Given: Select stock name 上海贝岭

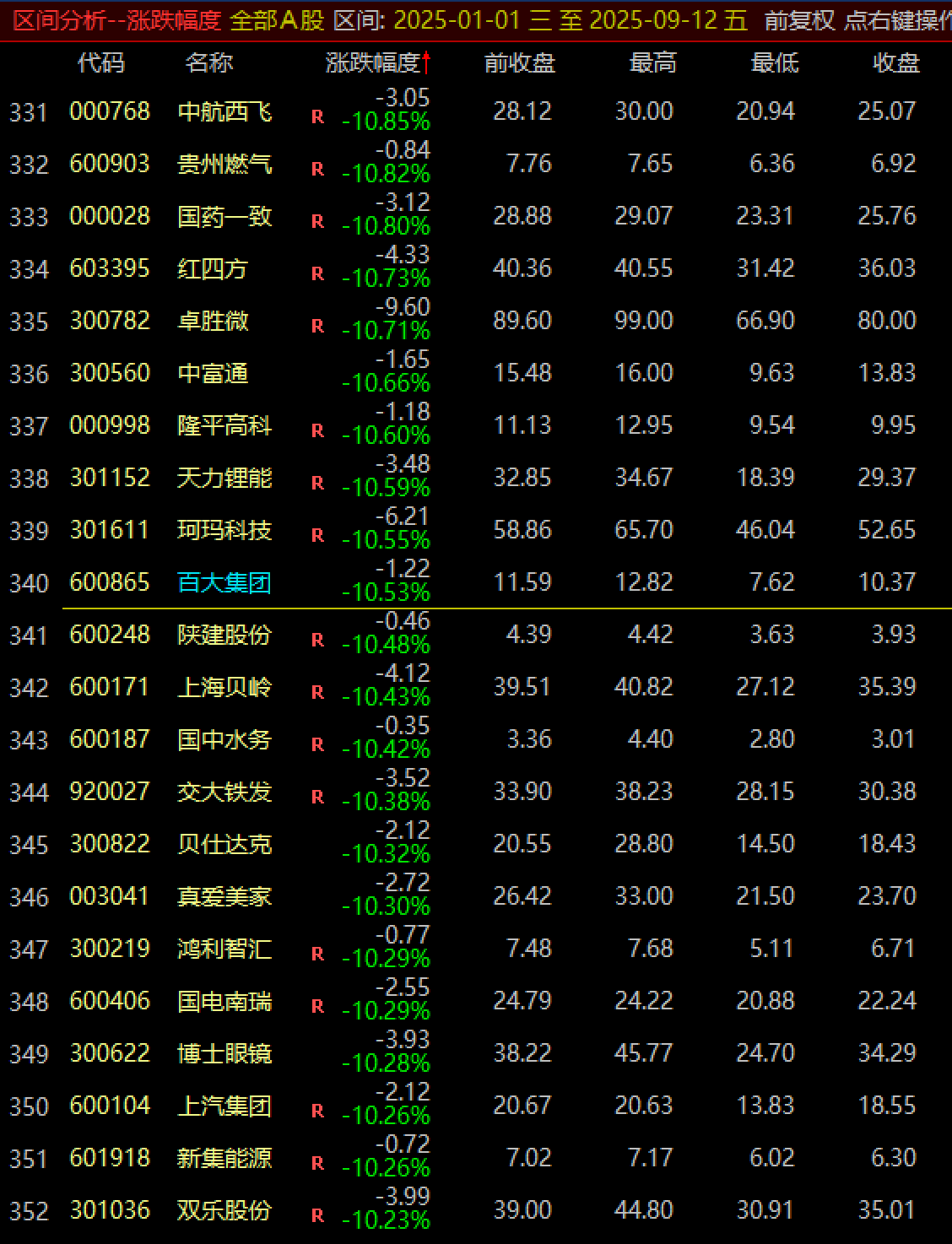Looking at the screenshot, I should pyautogui.click(x=224, y=687).
